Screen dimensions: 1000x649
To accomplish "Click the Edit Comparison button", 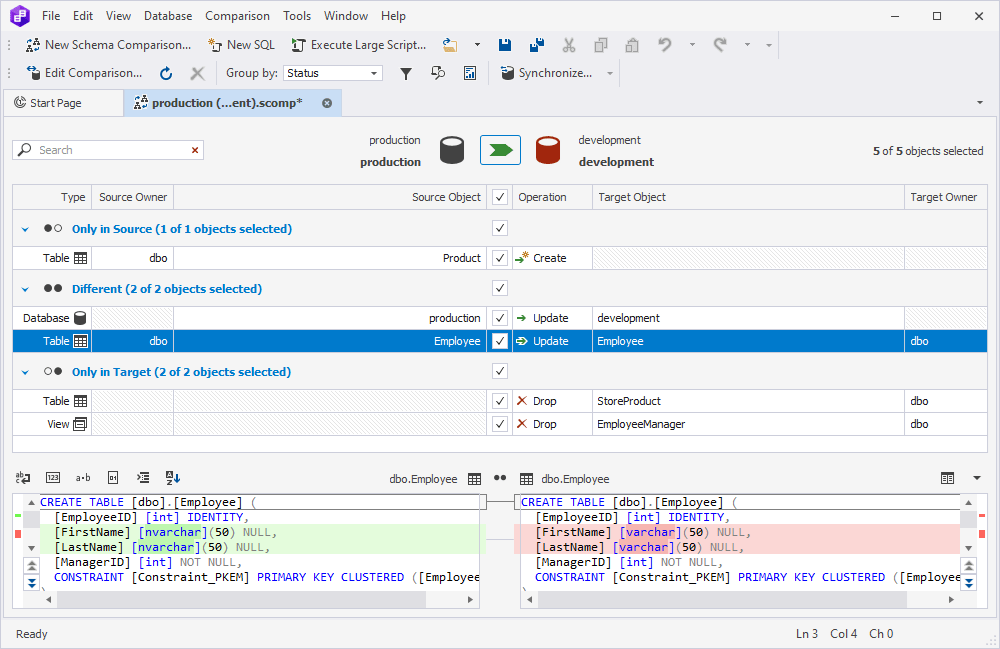I will 85,72.
